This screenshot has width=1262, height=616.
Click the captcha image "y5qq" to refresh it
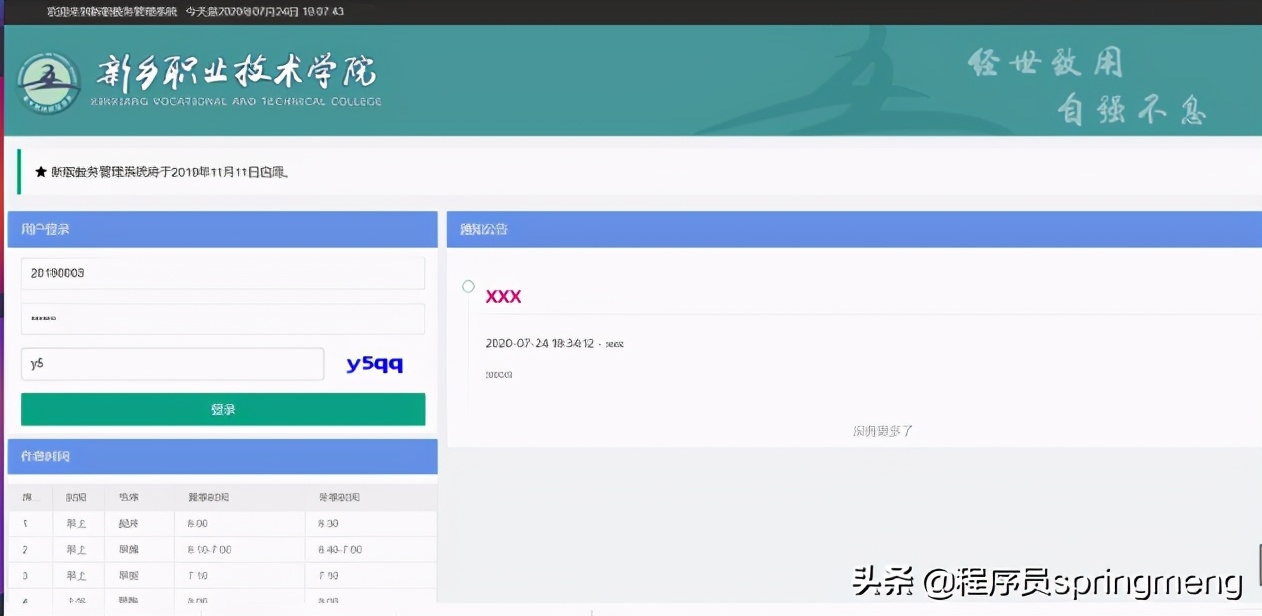tap(373, 364)
